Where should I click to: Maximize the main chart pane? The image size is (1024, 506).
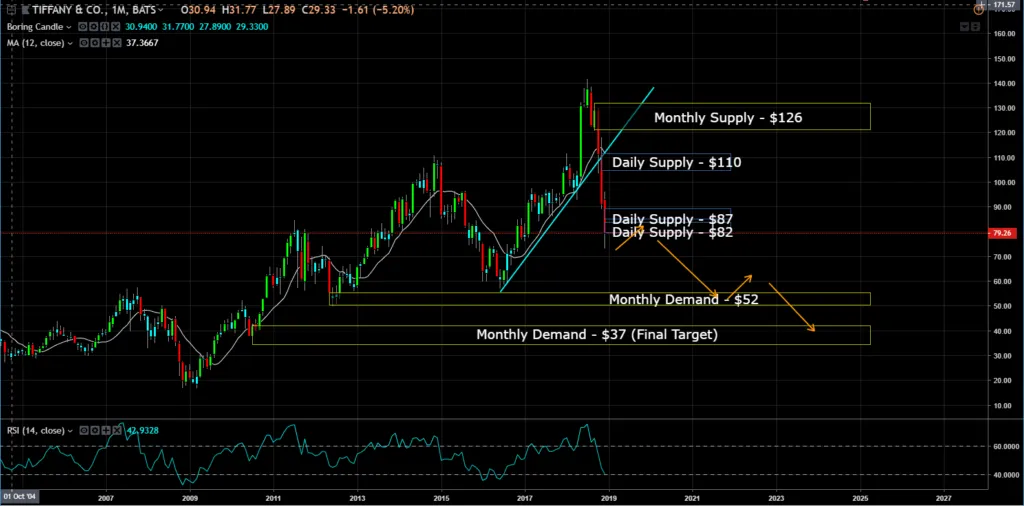976,27
